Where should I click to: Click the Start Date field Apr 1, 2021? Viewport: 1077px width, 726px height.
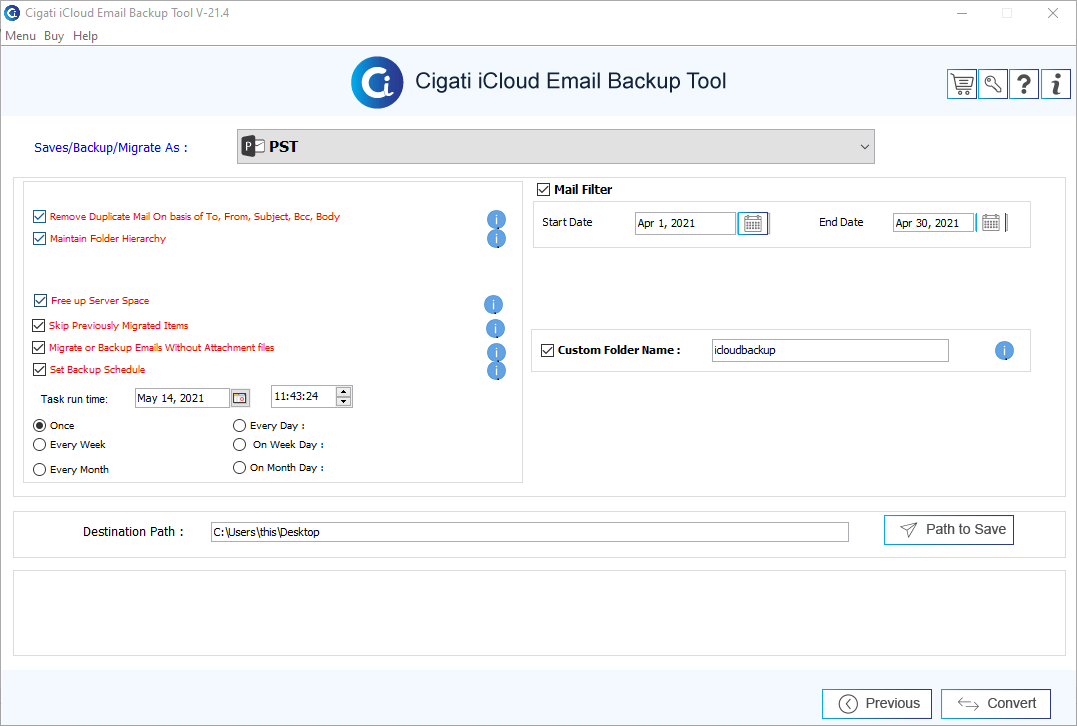coord(685,223)
